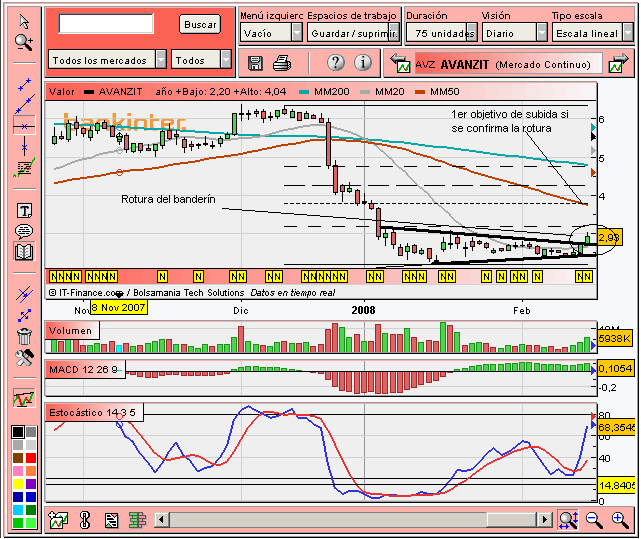
Task: Zoom in with the plus magnifier
Action: (620, 520)
